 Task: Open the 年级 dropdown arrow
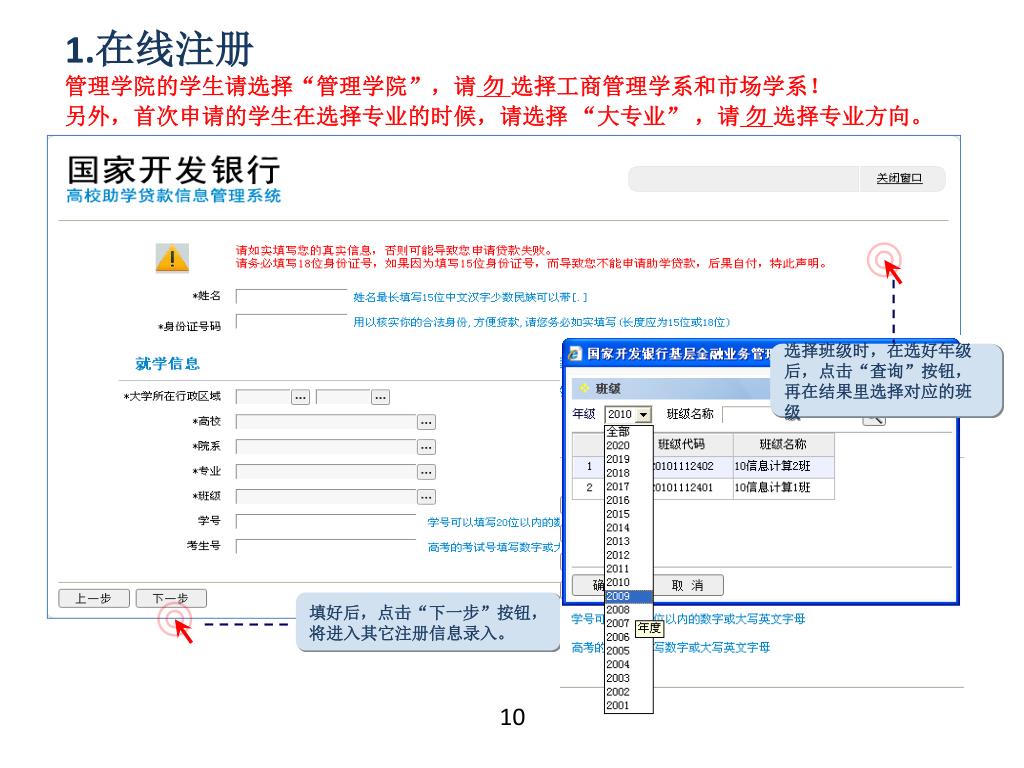tap(644, 414)
